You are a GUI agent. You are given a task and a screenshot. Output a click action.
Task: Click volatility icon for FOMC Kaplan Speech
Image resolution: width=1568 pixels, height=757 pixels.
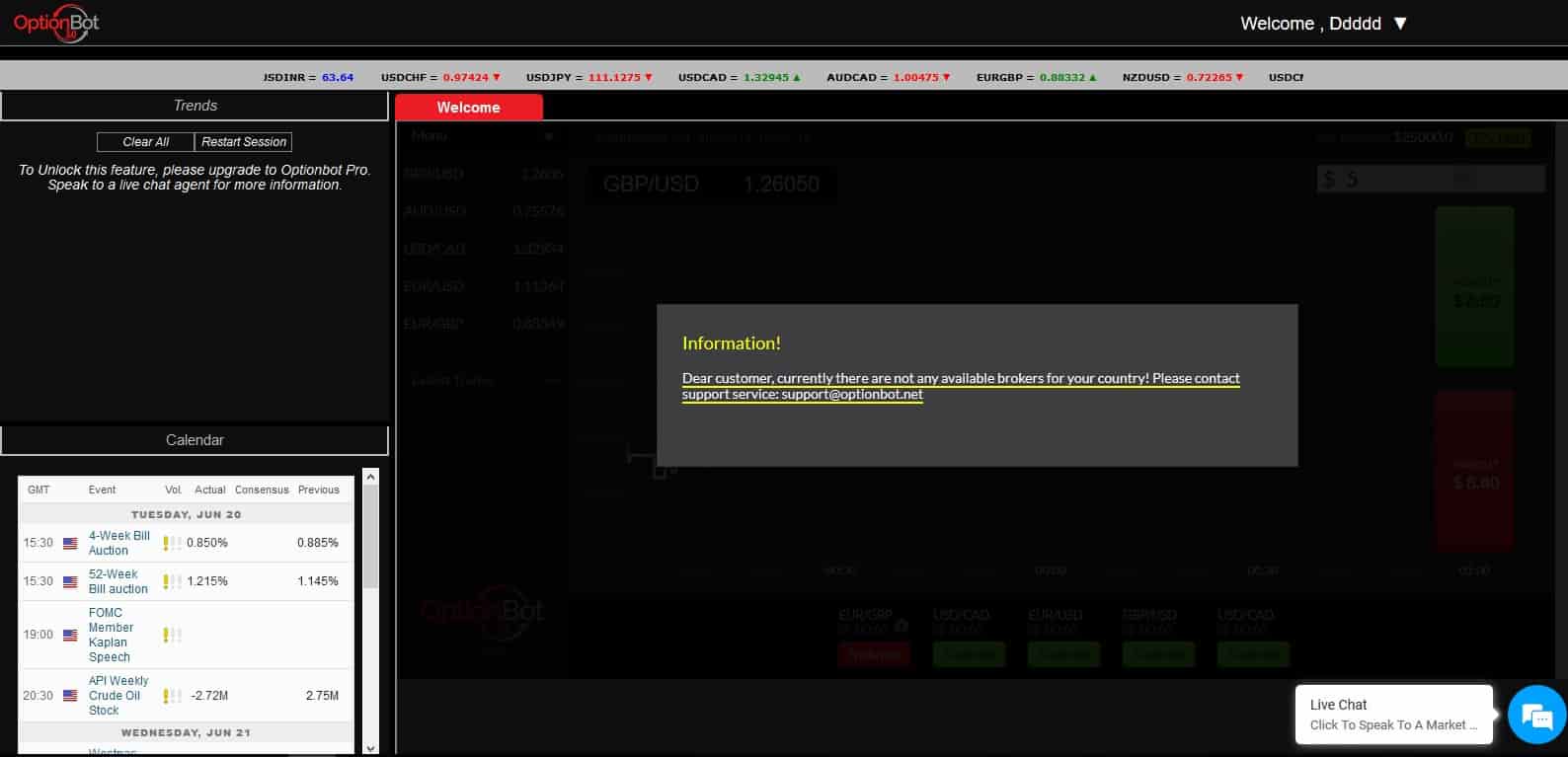tap(173, 635)
